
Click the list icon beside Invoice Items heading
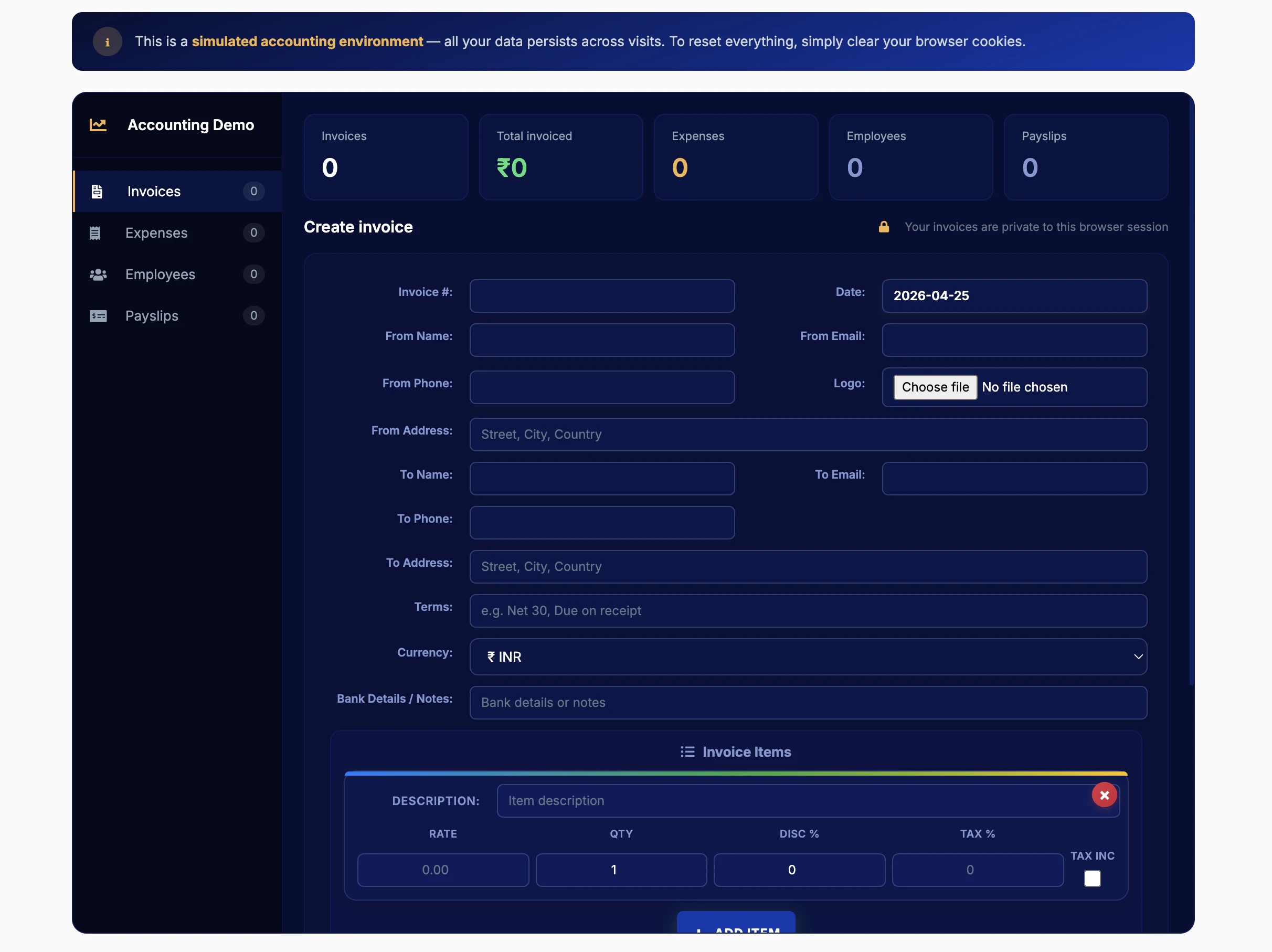[x=688, y=751]
